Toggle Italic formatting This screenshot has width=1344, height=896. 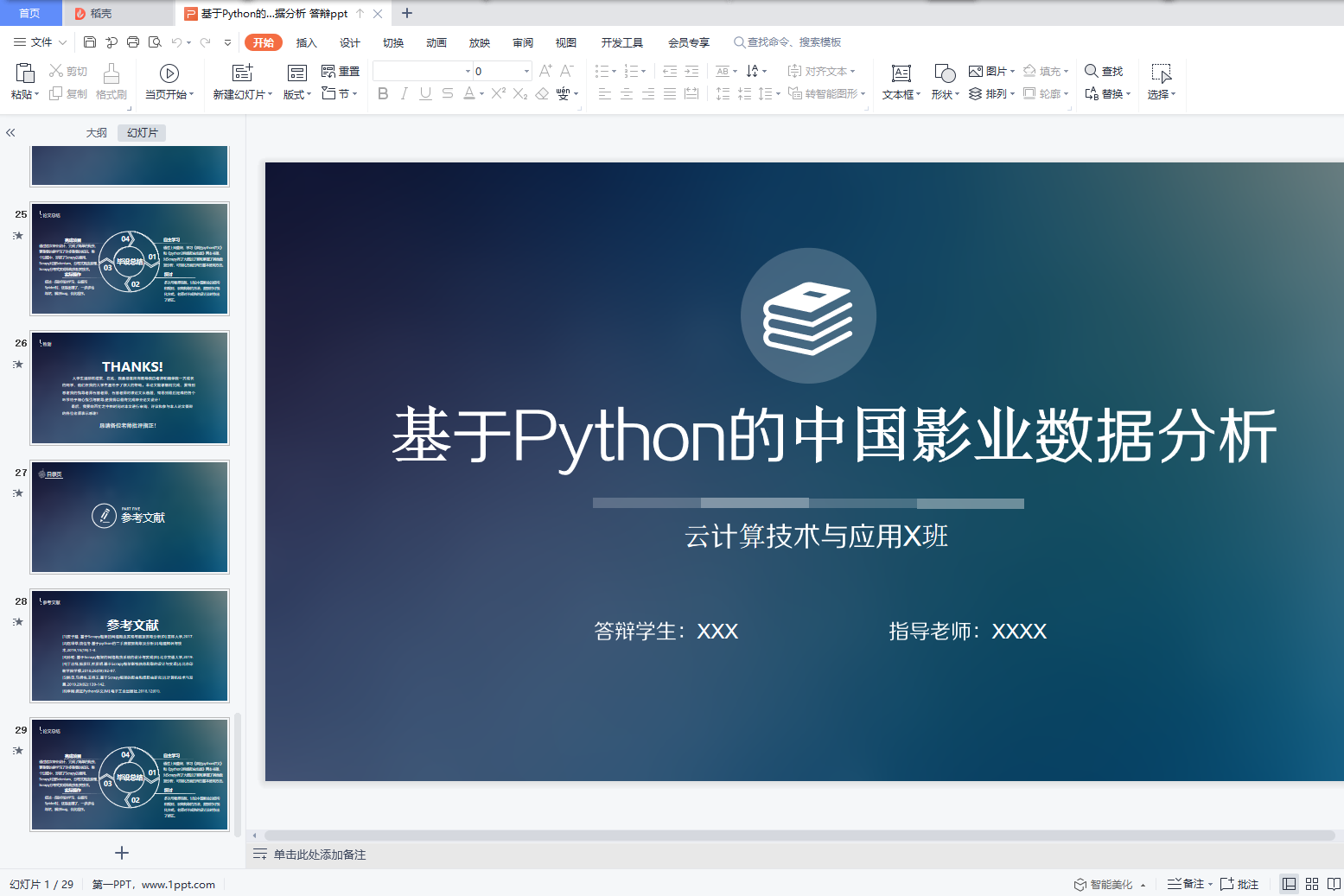404,93
